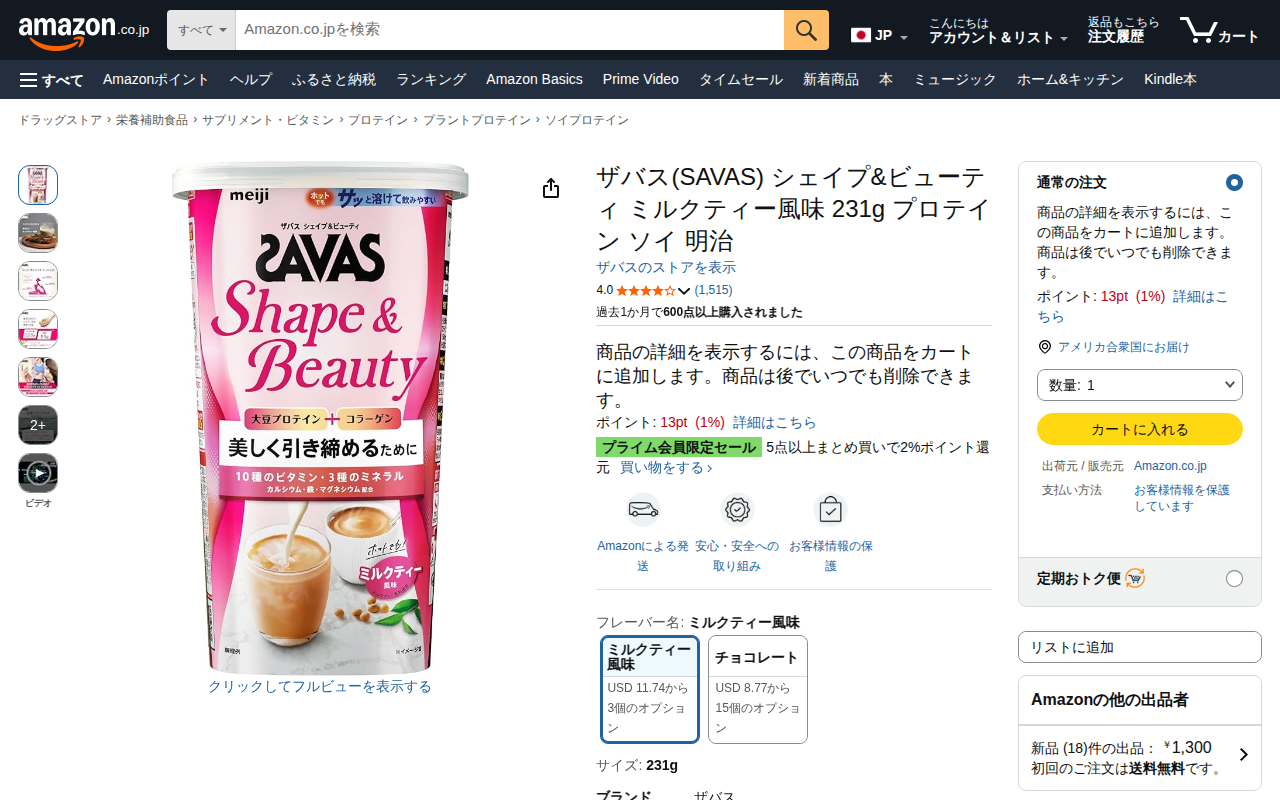Expand the リストに追加 list dropdown
This screenshot has width=1280, height=800.
click(1140, 647)
